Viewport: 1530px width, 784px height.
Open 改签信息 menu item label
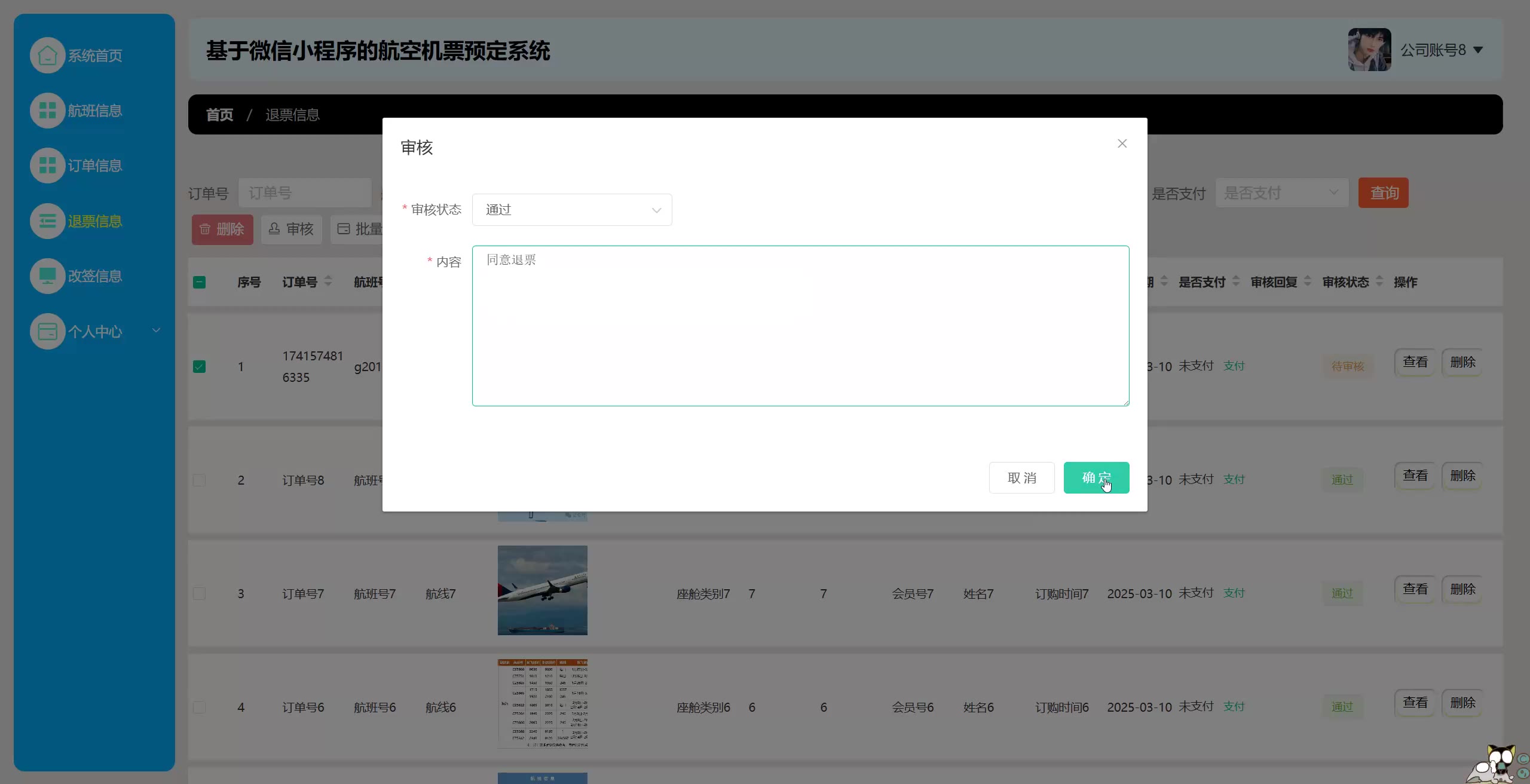pos(95,276)
